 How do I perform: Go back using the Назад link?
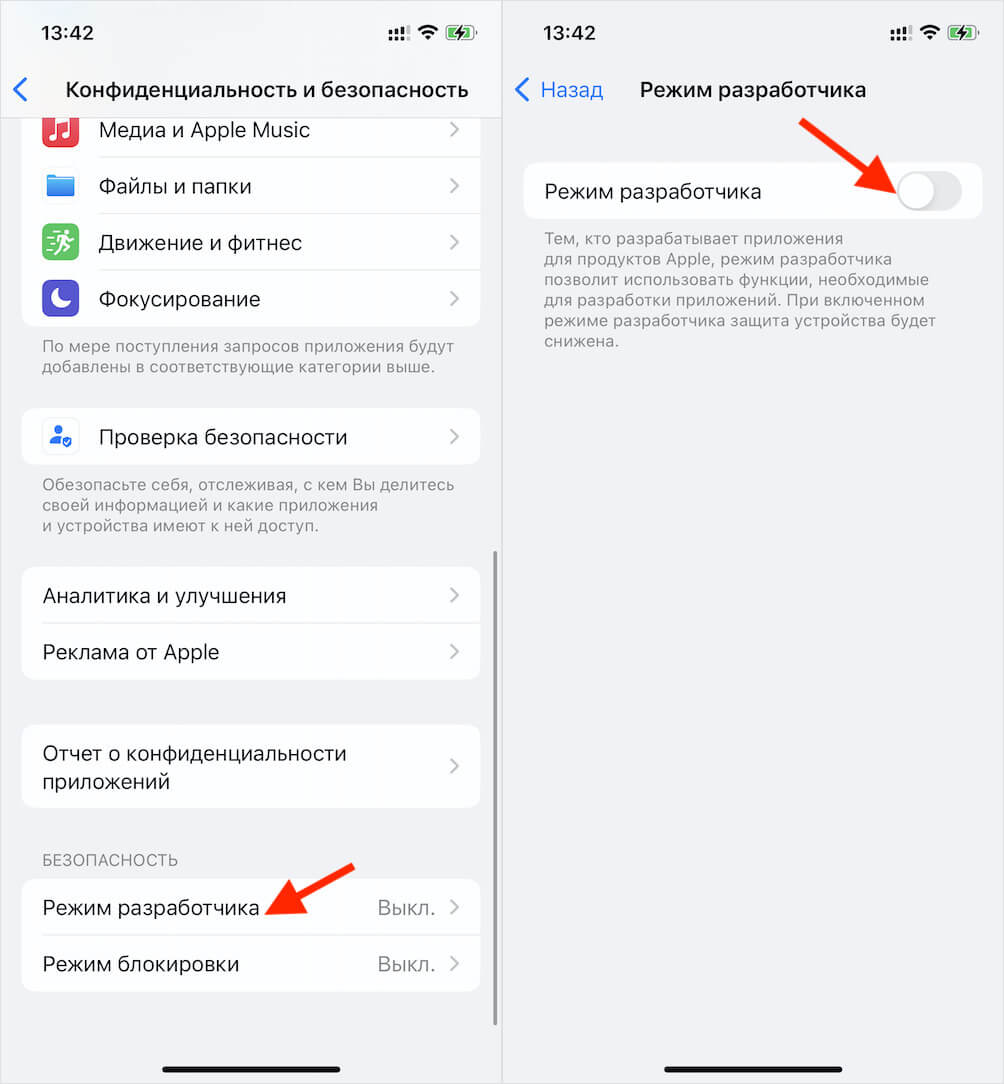(x=559, y=90)
